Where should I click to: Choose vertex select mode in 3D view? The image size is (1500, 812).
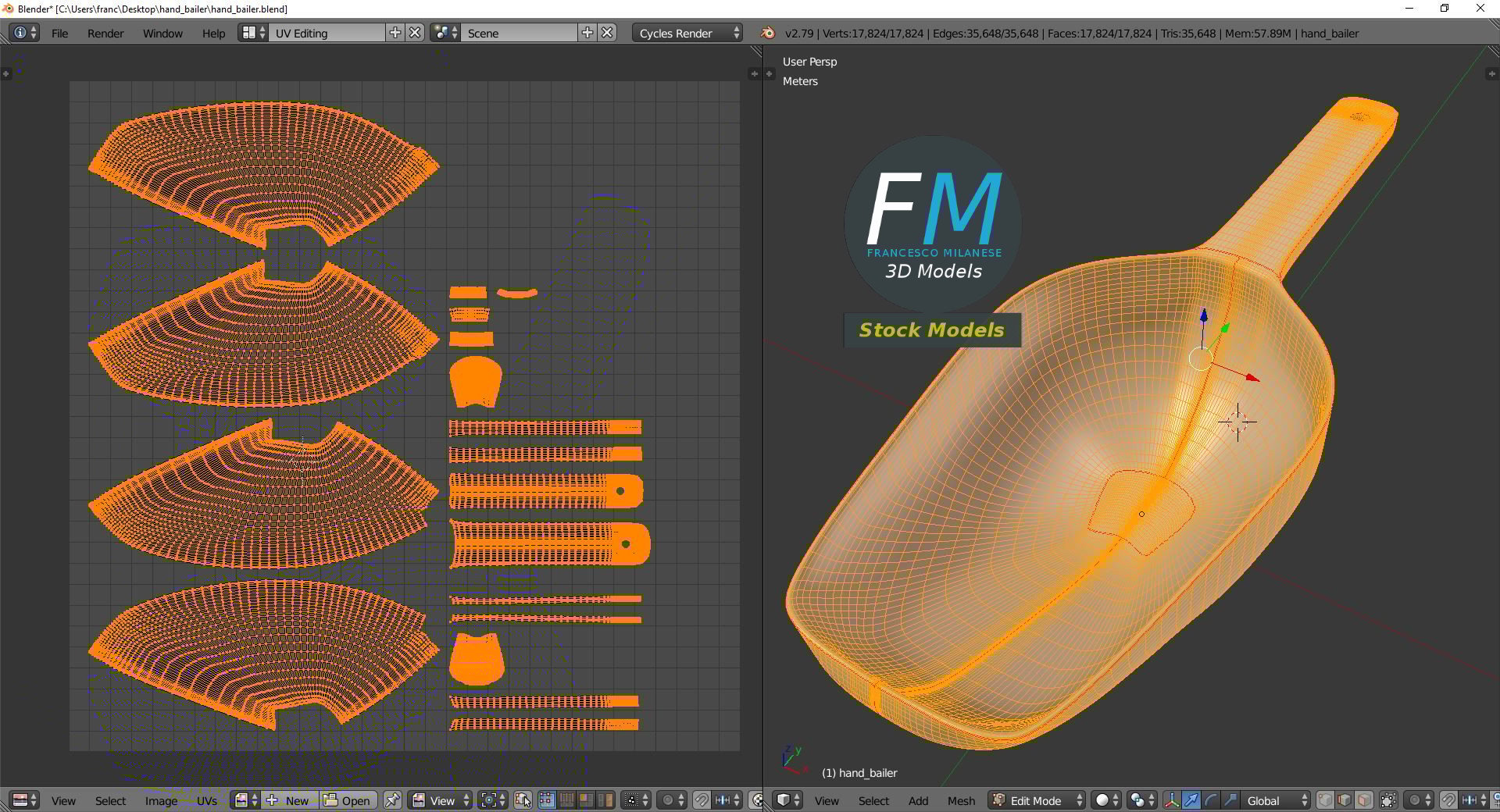click(1326, 800)
